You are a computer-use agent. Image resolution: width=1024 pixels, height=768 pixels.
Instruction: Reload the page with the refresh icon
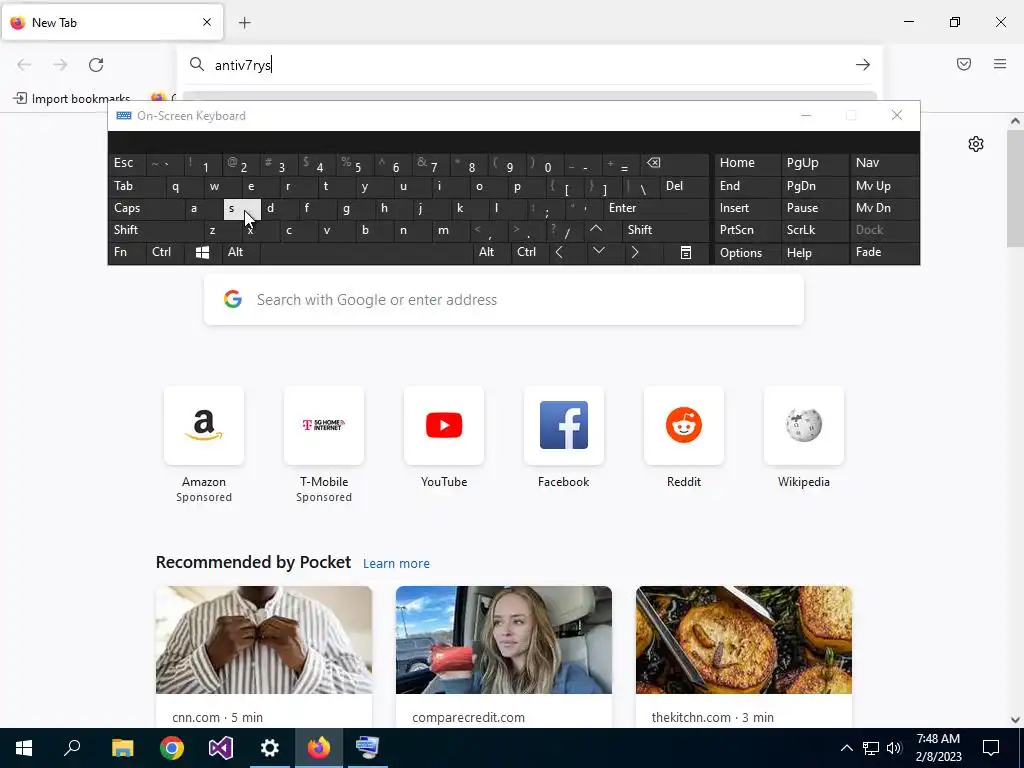tap(96, 65)
